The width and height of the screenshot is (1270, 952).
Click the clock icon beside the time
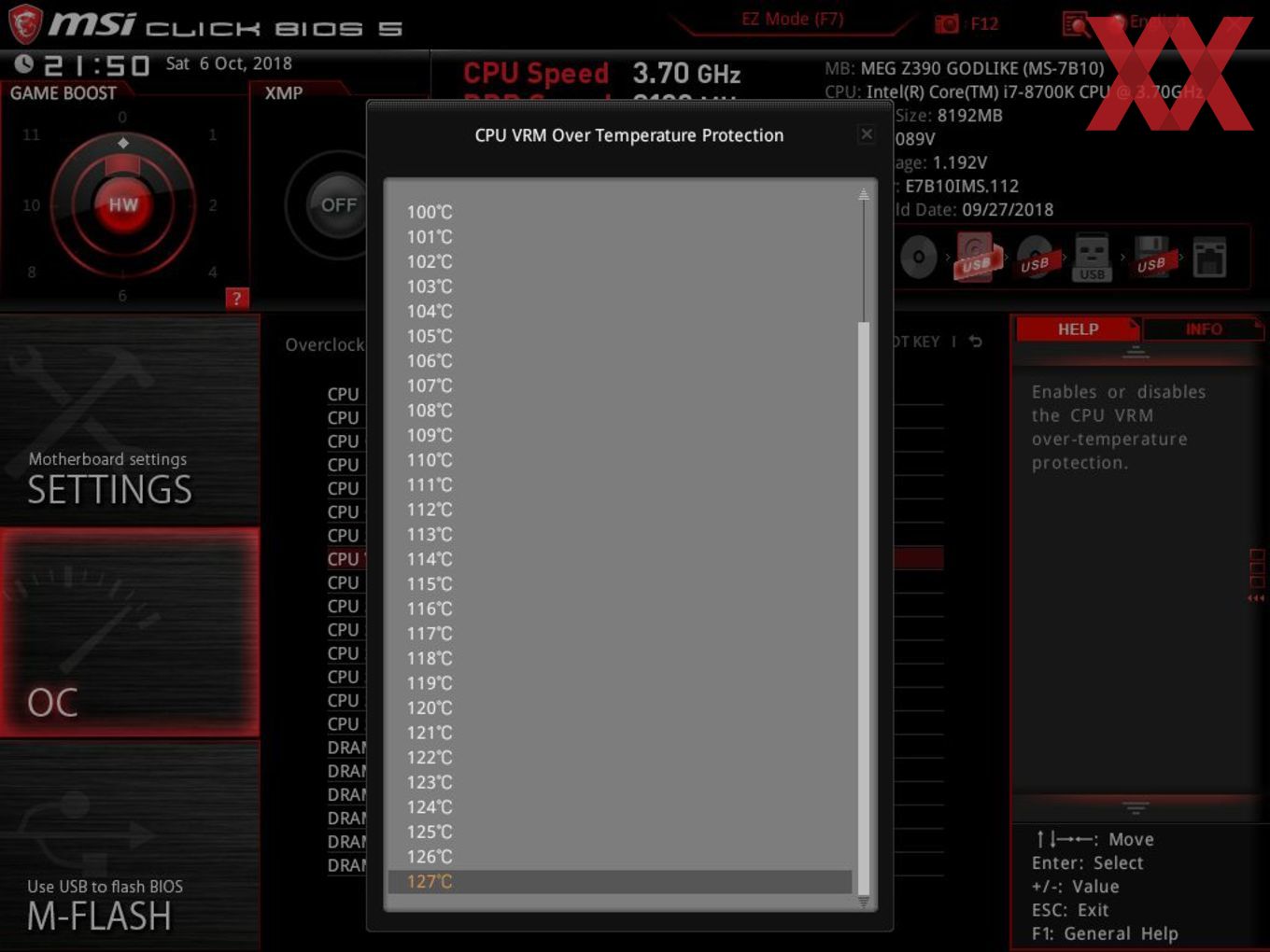[x=24, y=63]
